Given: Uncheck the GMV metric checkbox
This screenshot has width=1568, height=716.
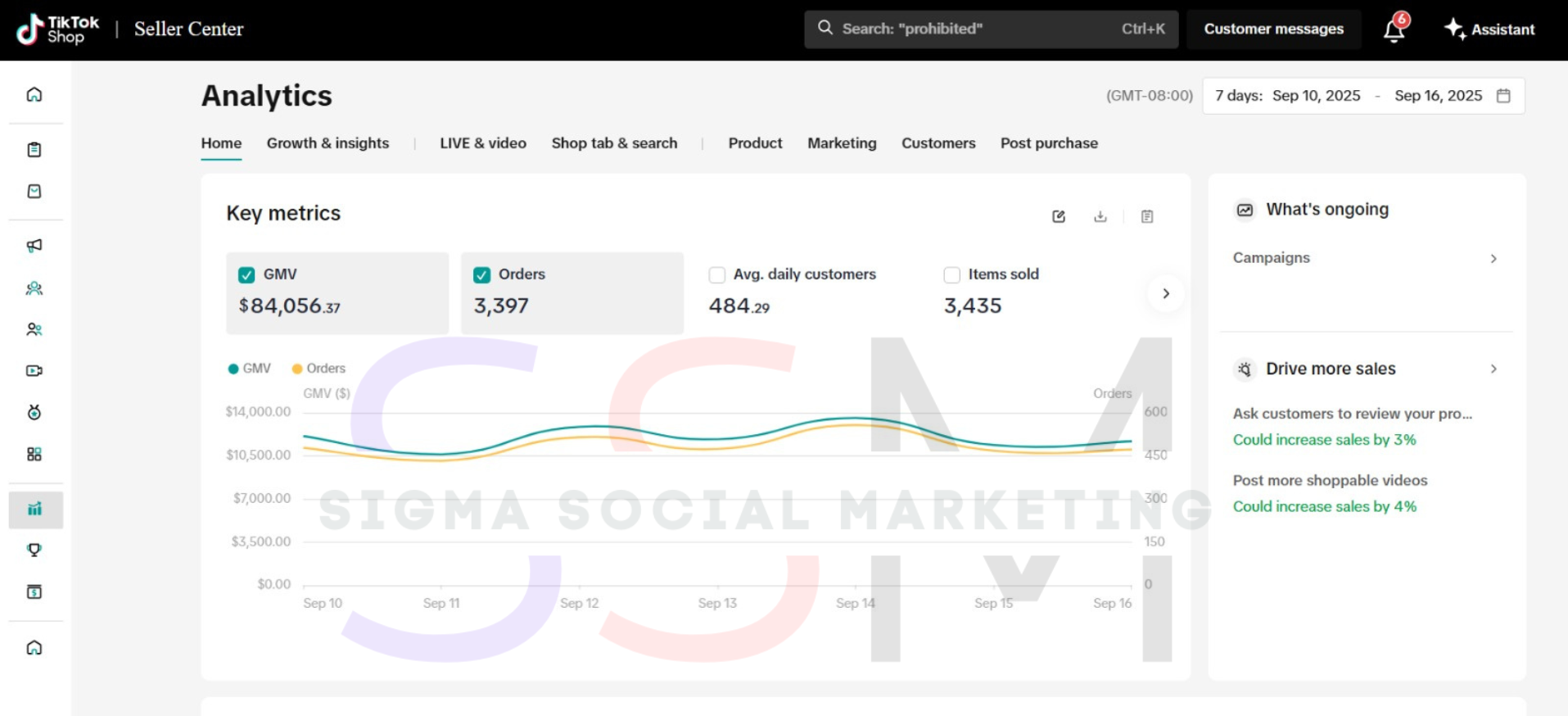Looking at the screenshot, I should click(x=246, y=275).
